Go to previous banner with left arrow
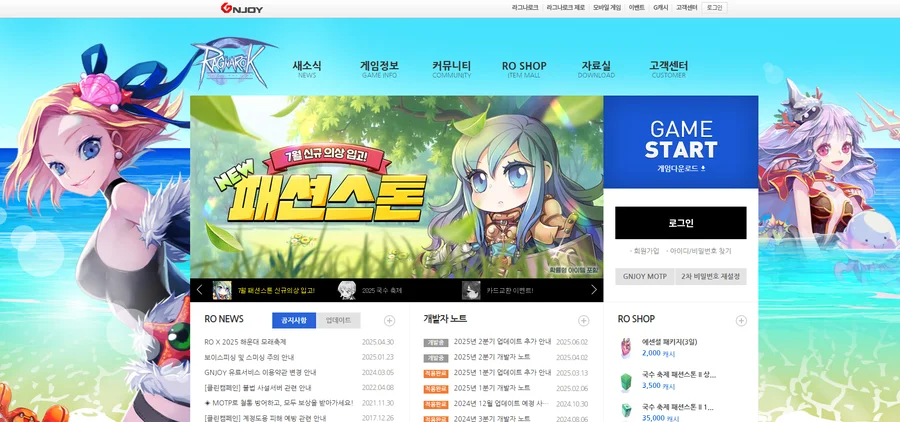This screenshot has height=422, width=900. tap(199, 290)
